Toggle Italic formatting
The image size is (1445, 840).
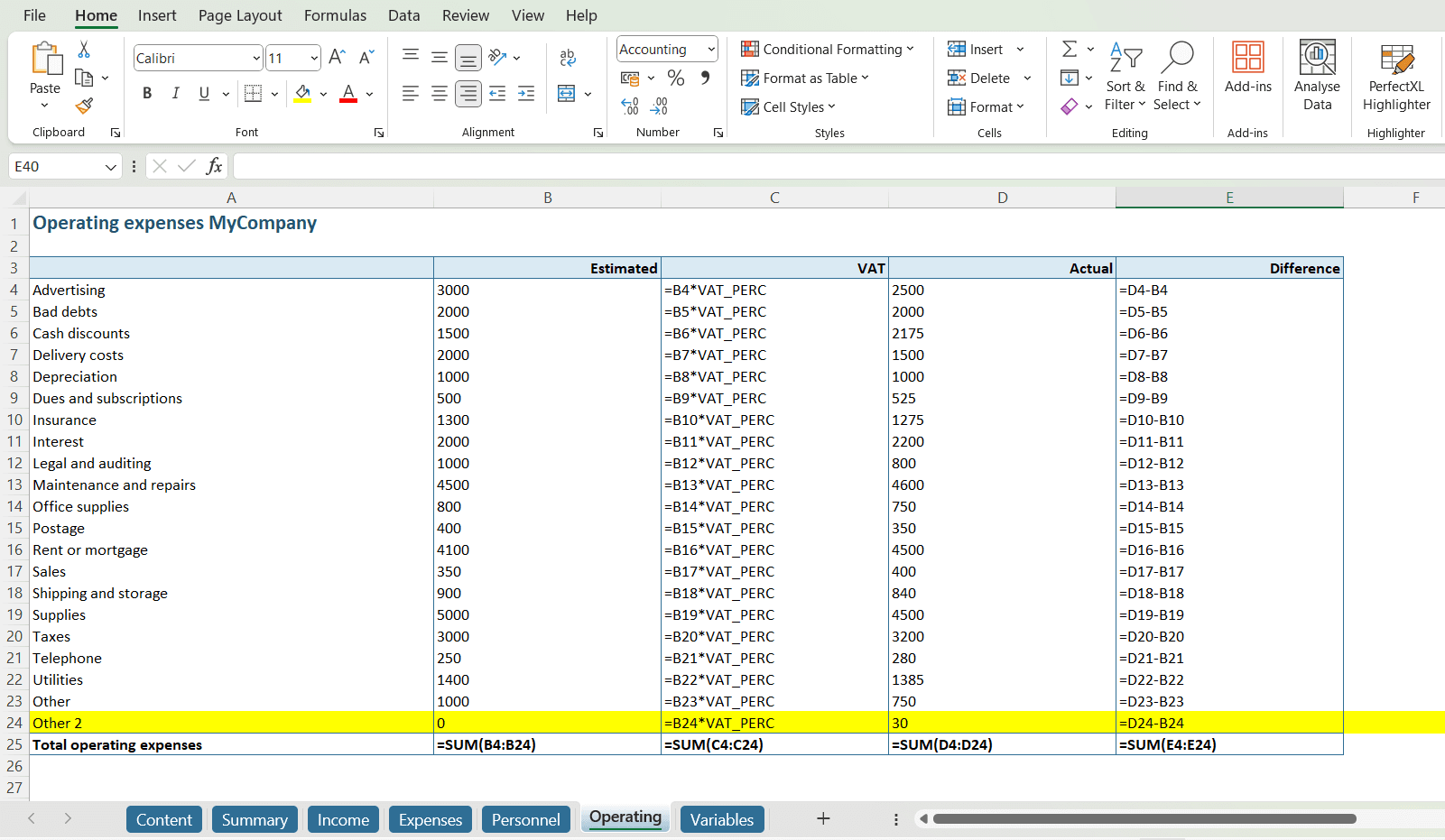tap(176, 93)
